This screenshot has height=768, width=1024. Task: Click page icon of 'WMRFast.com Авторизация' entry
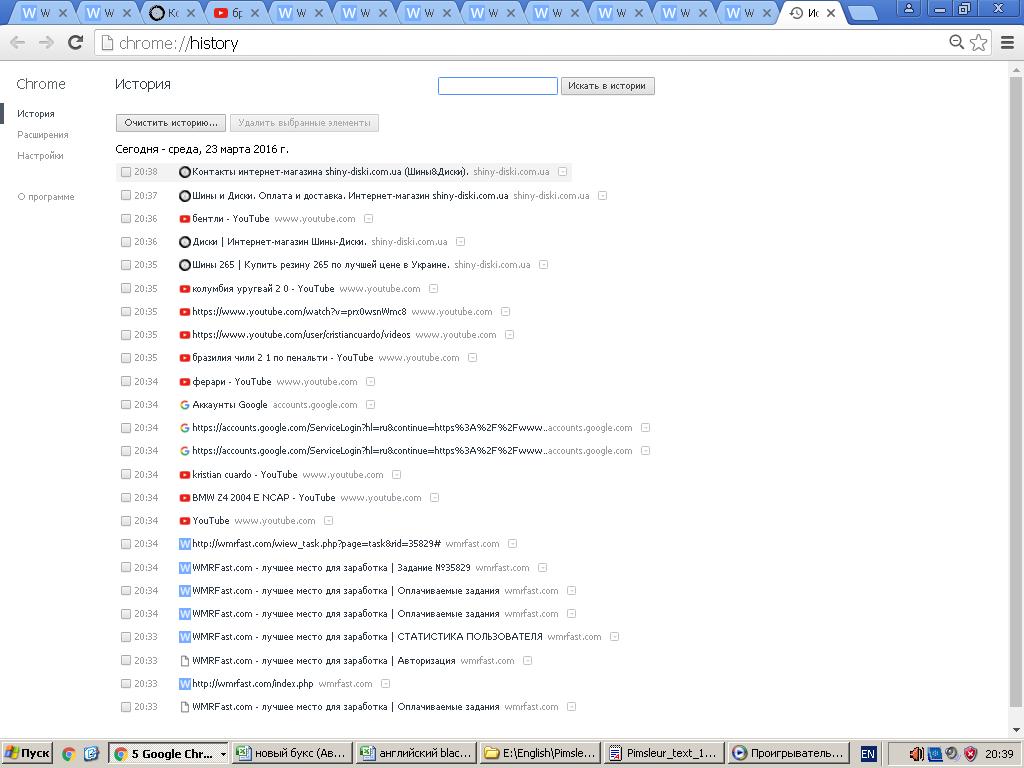pos(185,661)
